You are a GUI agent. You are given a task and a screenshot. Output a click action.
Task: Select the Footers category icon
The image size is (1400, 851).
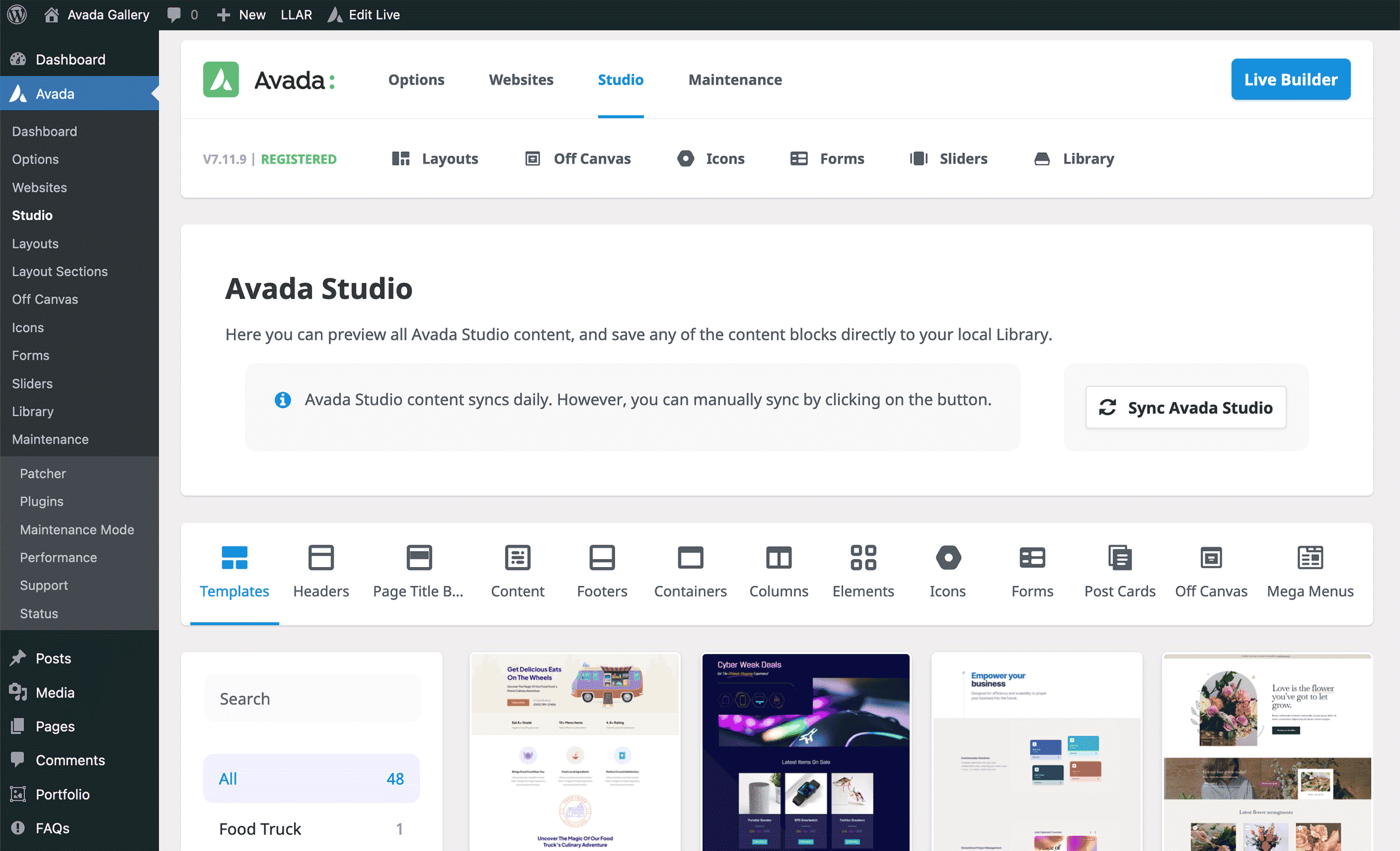point(601,557)
